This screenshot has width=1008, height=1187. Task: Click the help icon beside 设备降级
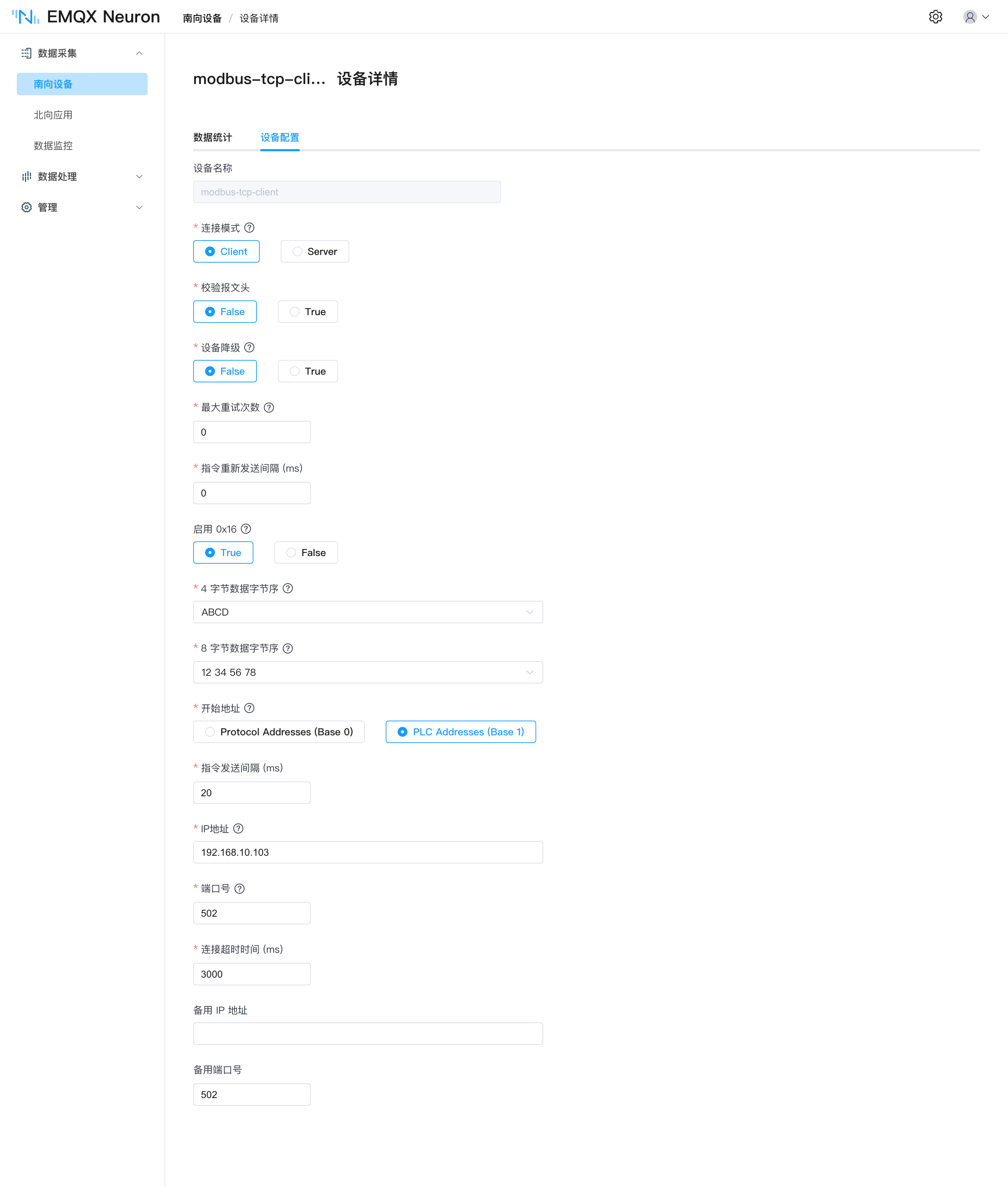coord(249,348)
